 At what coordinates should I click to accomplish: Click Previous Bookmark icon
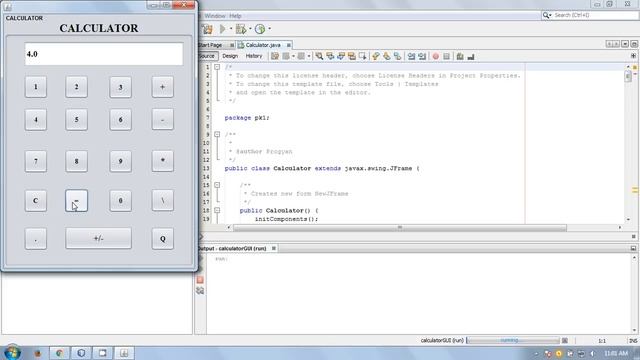[x=376, y=56]
